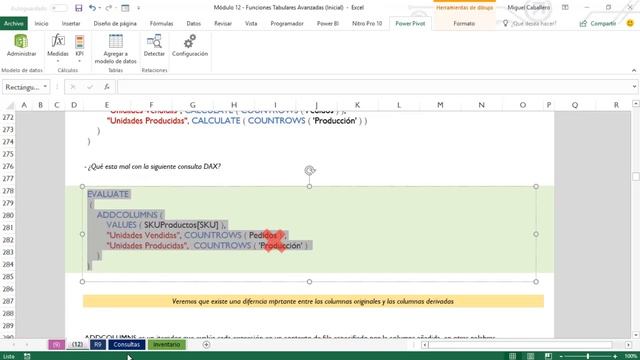The width and height of the screenshot is (640, 360).
Task: Click the confirm checkmark in formula bar
Action: pyautogui.click(x=90, y=87)
